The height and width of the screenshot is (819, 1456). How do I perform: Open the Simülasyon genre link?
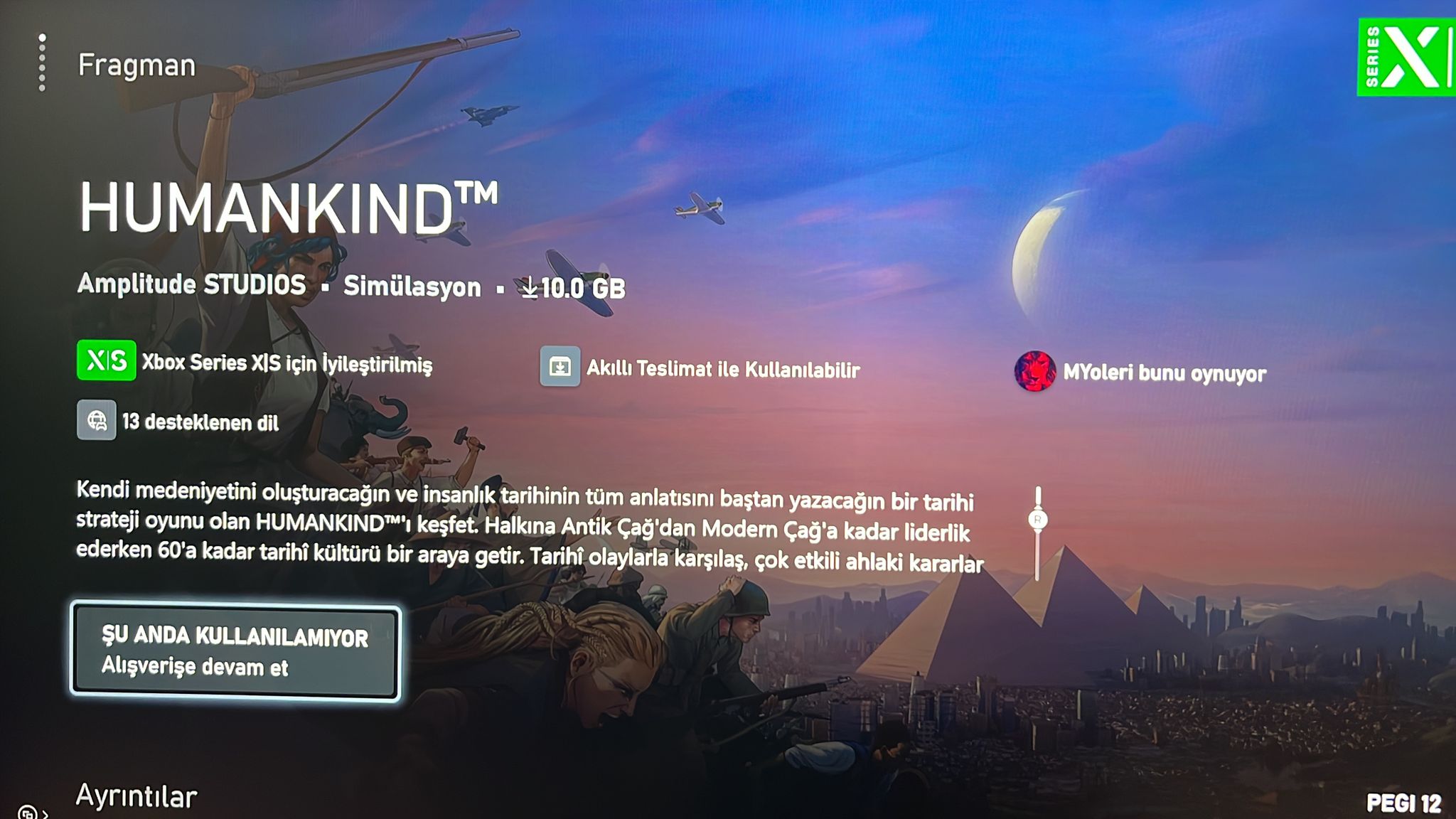[412, 287]
